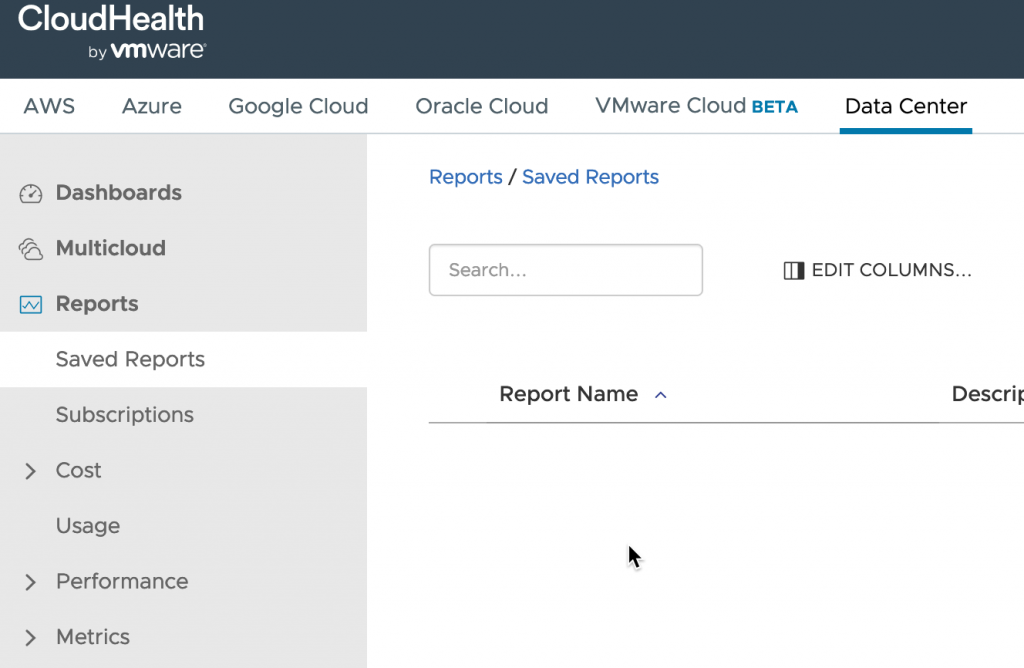Toggle Report Name sort order ascending arrow

point(660,395)
